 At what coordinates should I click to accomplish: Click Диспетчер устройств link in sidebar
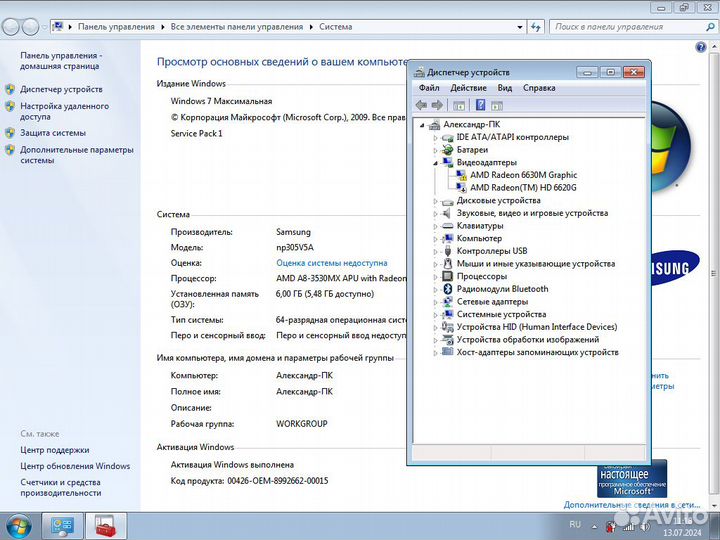click(61, 89)
